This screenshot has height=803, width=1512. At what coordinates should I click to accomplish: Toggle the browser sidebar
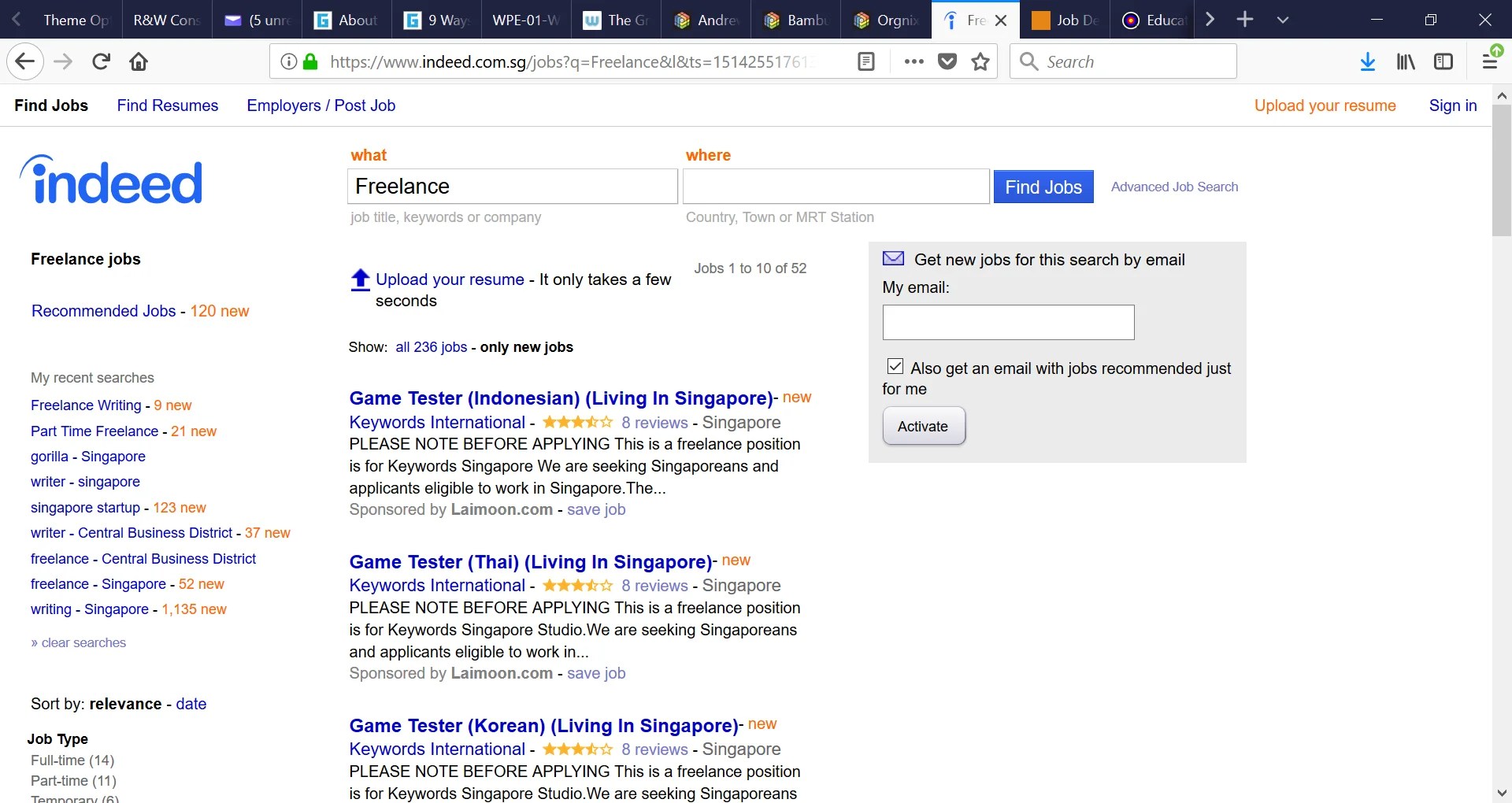(x=1443, y=61)
